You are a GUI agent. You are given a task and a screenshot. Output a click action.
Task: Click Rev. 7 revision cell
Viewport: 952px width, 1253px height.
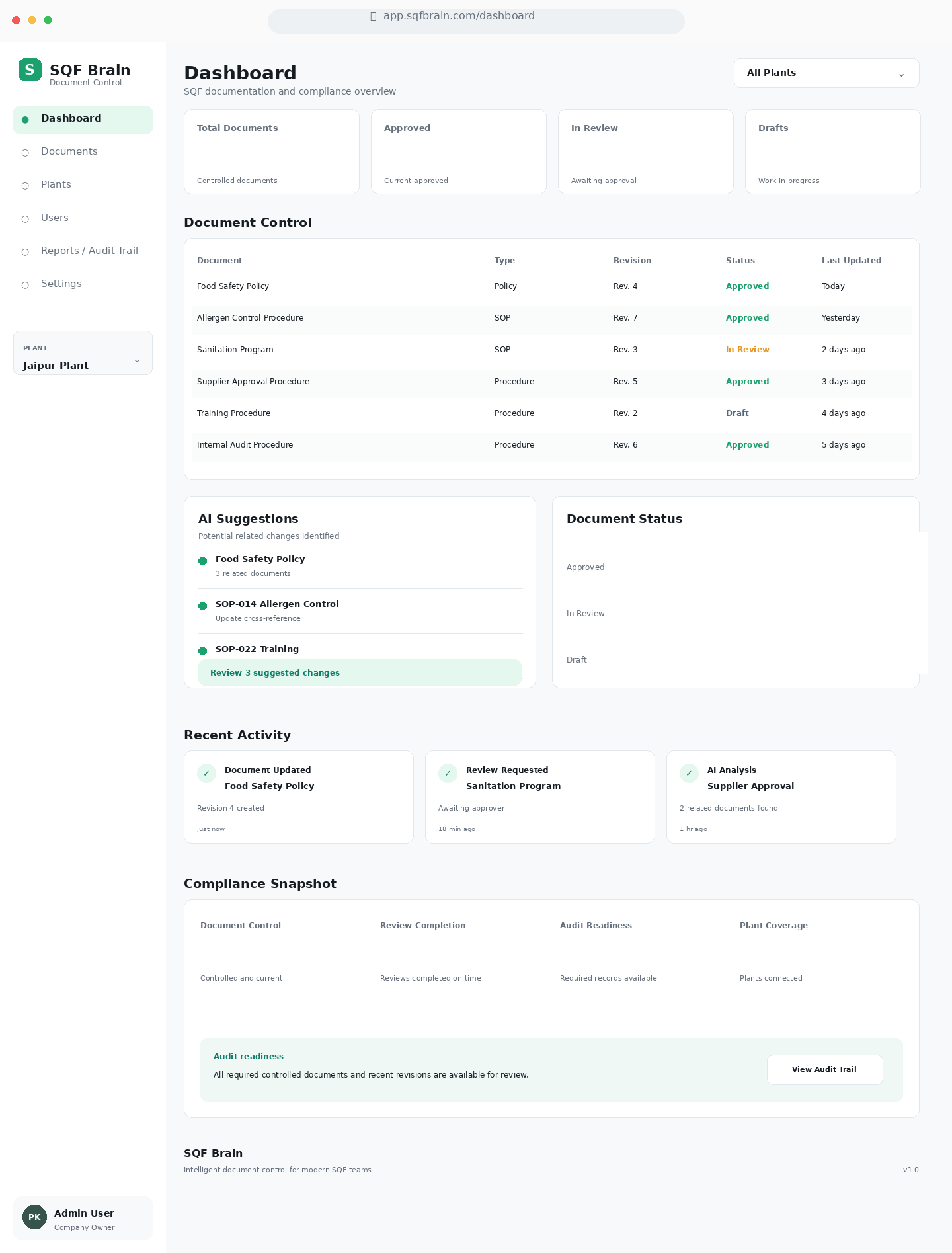point(625,318)
